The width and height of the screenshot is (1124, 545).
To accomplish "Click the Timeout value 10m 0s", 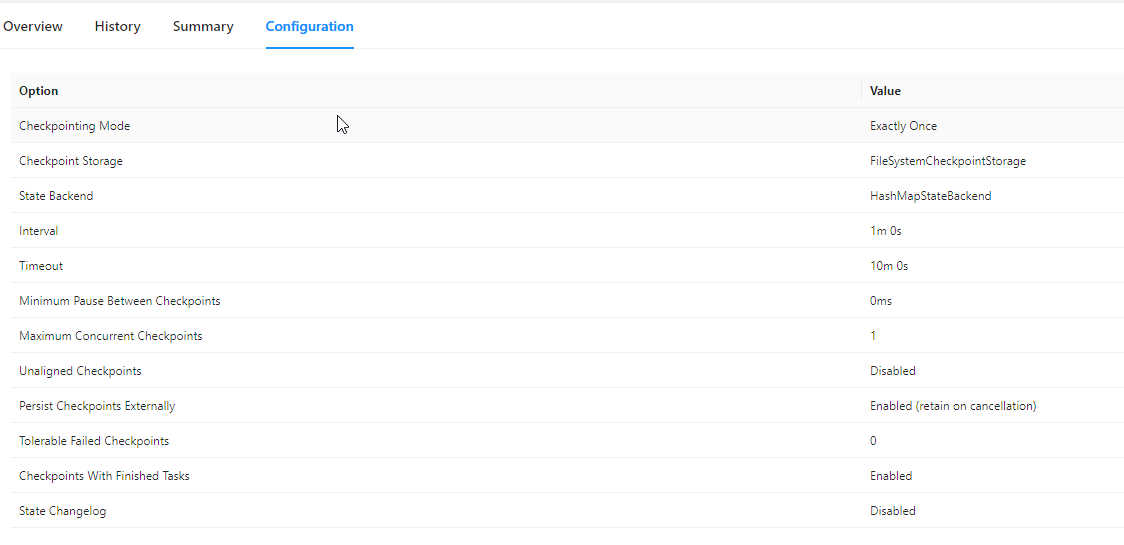I will (x=888, y=266).
